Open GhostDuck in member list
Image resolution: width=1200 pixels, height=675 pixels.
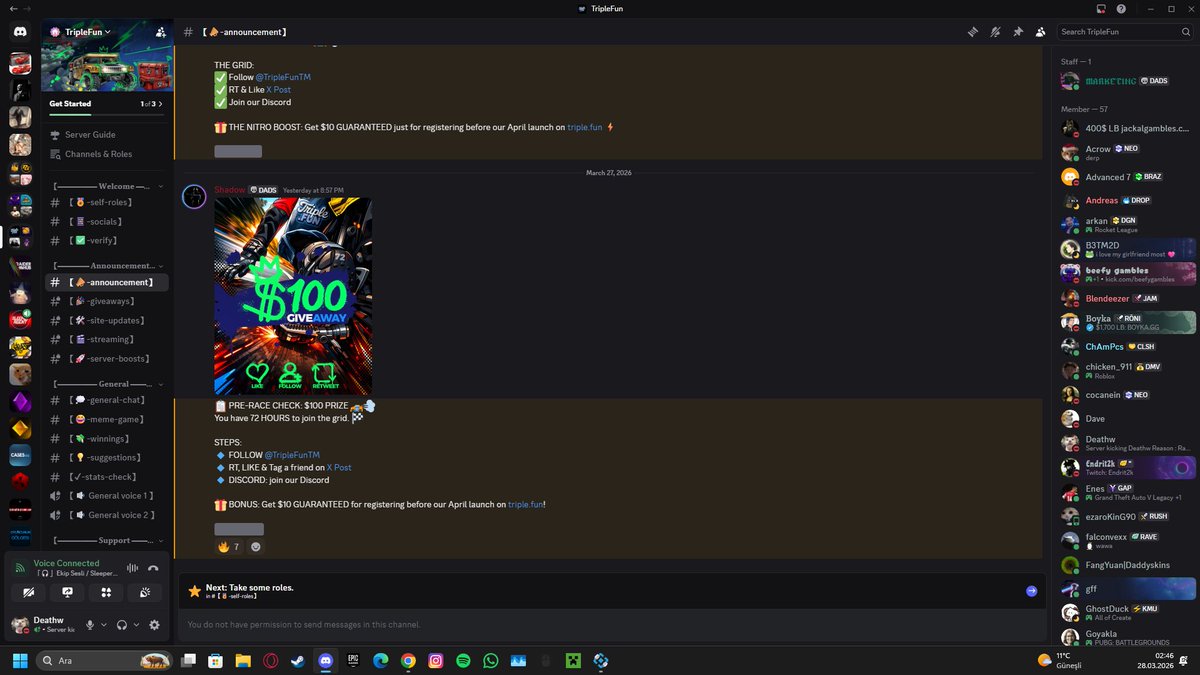(1127, 612)
